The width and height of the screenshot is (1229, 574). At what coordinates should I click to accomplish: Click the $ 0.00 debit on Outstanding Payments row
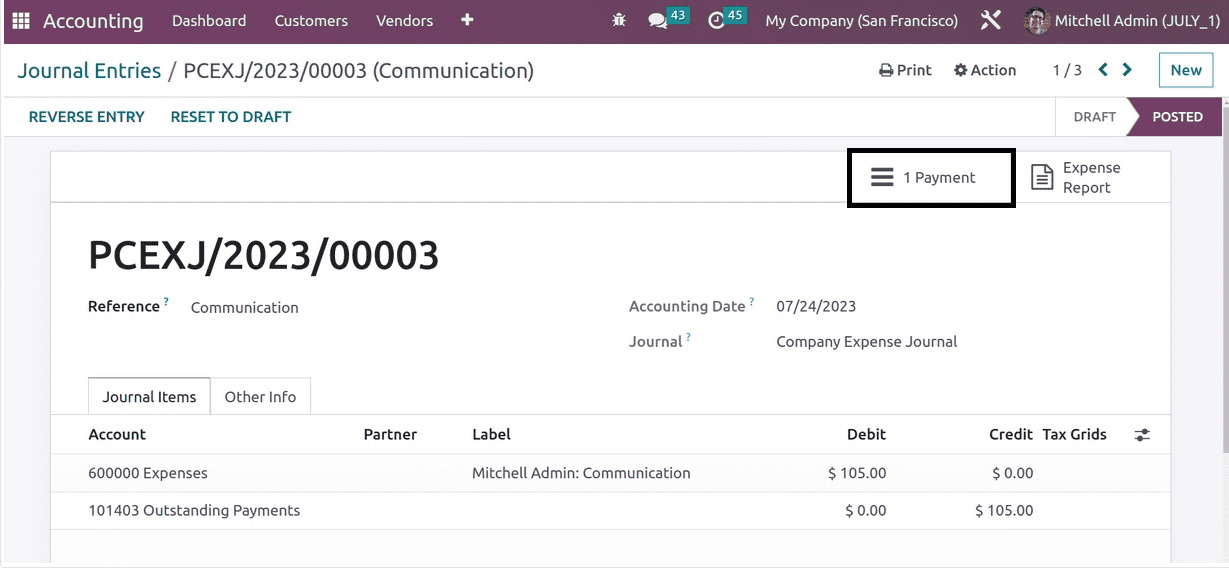pyautogui.click(x=866, y=511)
